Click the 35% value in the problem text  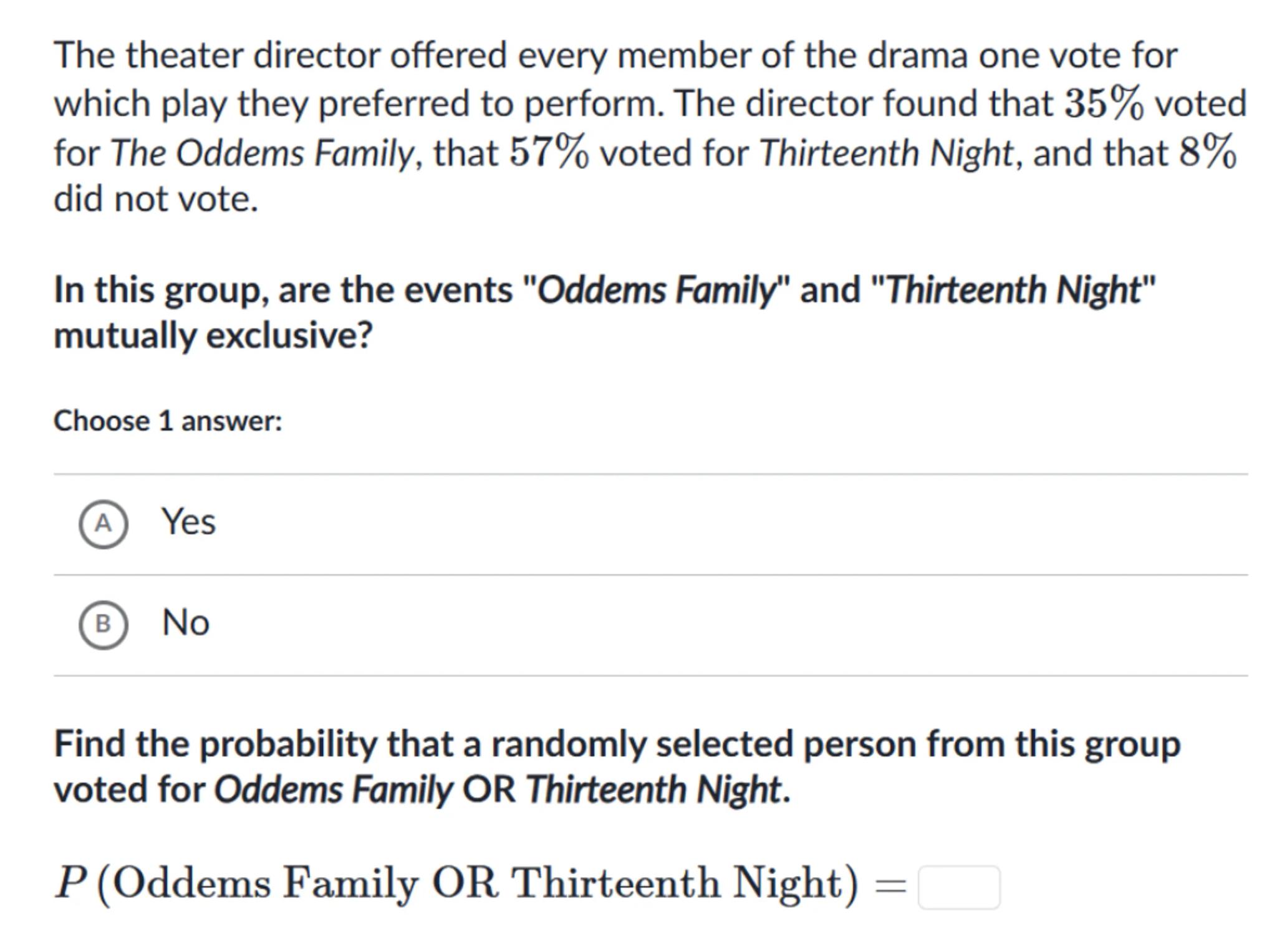click(x=1104, y=103)
